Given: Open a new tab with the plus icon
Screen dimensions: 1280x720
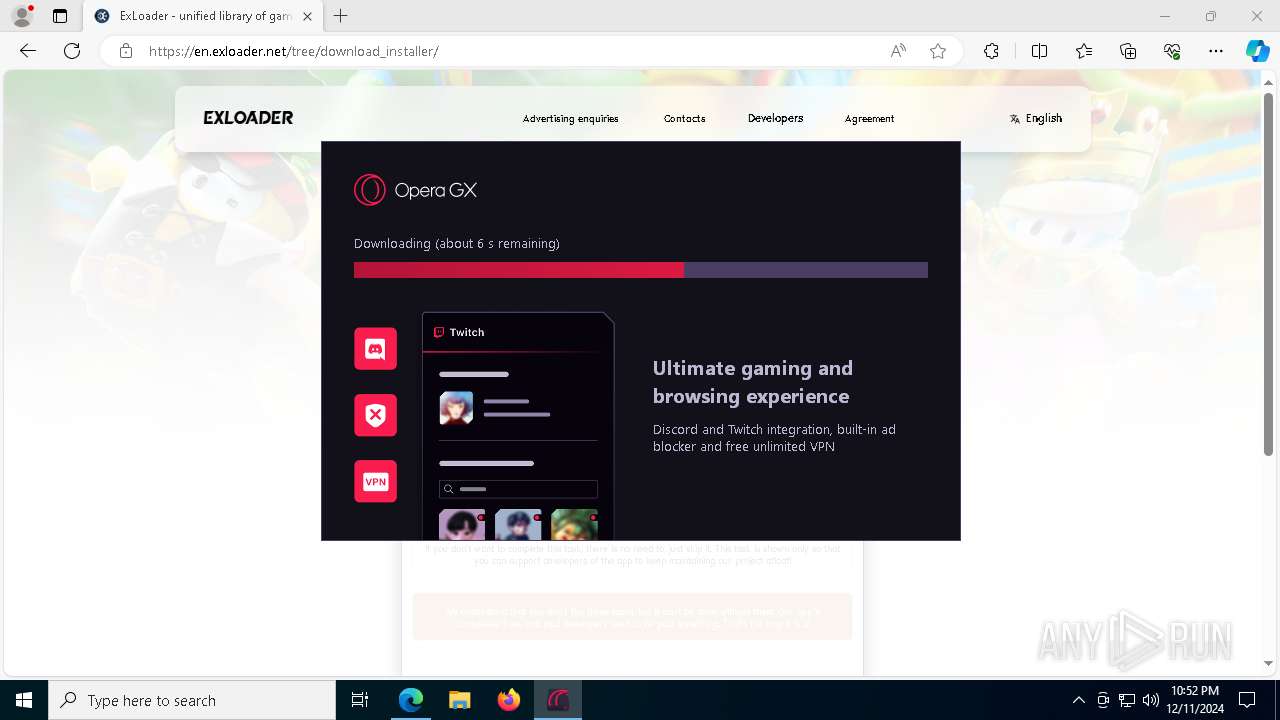Looking at the screenshot, I should (x=341, y=16).
